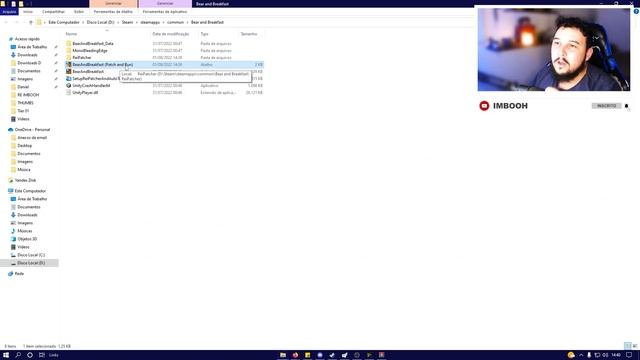Switch to the Exibir ribbon tab
The image size is (640, 360).
[79, 12]
